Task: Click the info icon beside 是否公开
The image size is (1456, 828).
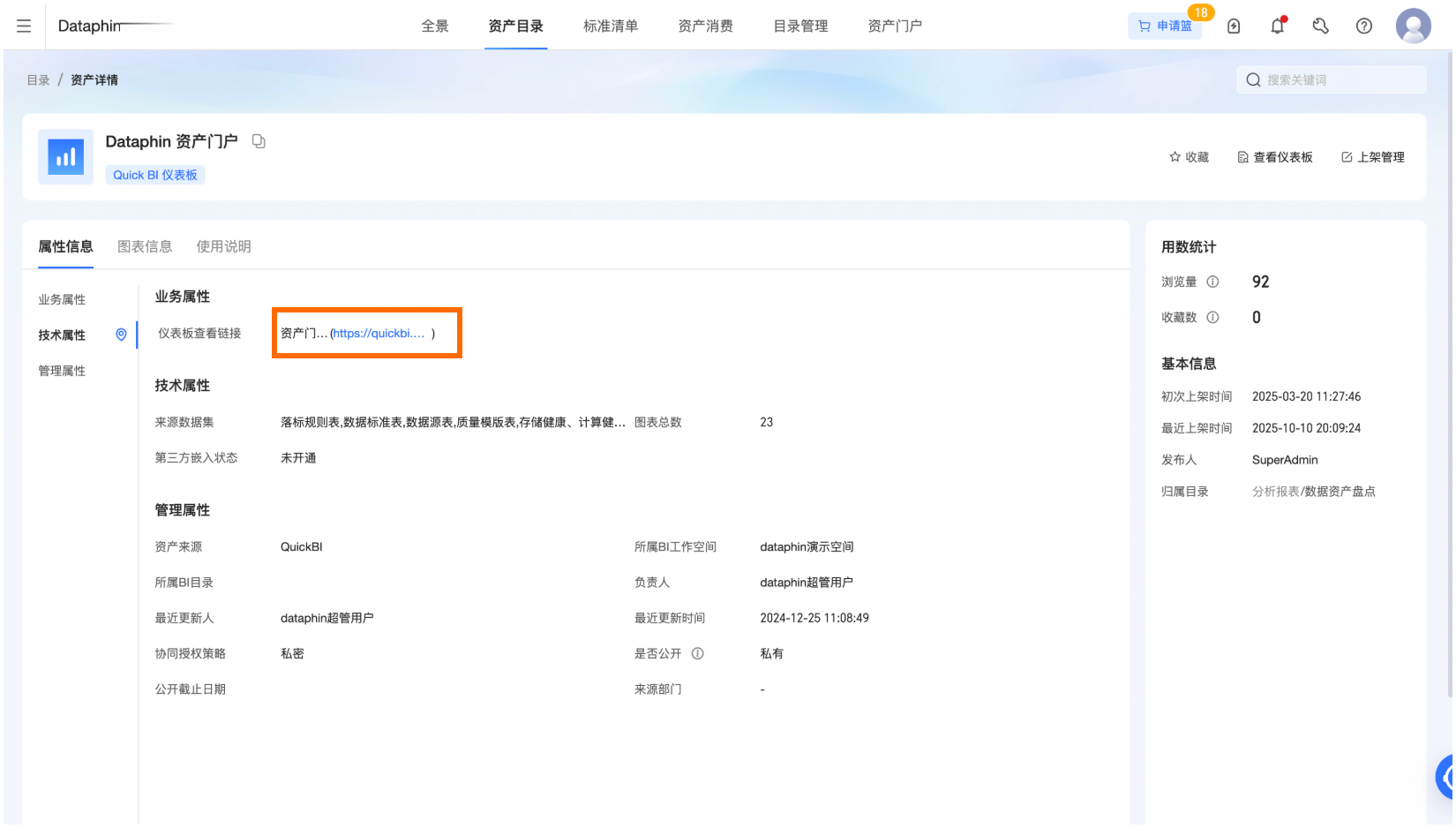Action: point(697,653)
